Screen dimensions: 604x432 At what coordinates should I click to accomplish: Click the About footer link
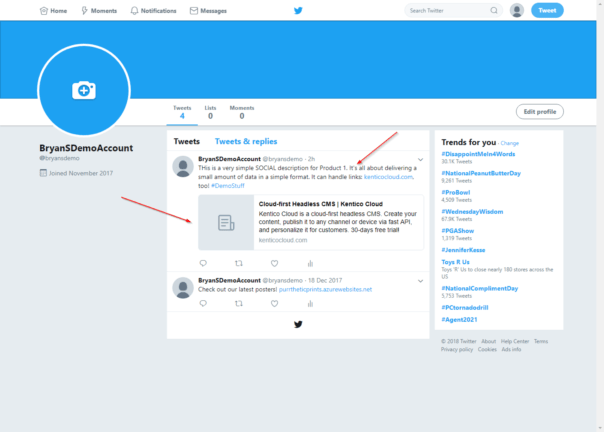tap(488, 341)
